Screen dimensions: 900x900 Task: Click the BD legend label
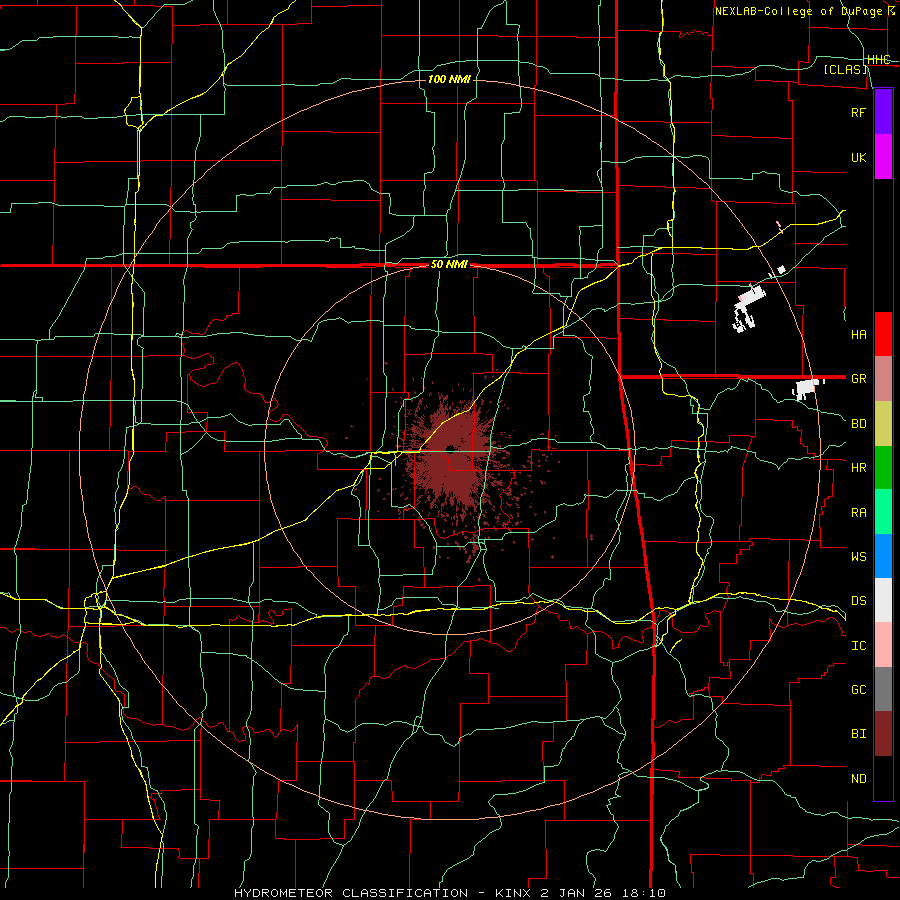tap(859, 424)
